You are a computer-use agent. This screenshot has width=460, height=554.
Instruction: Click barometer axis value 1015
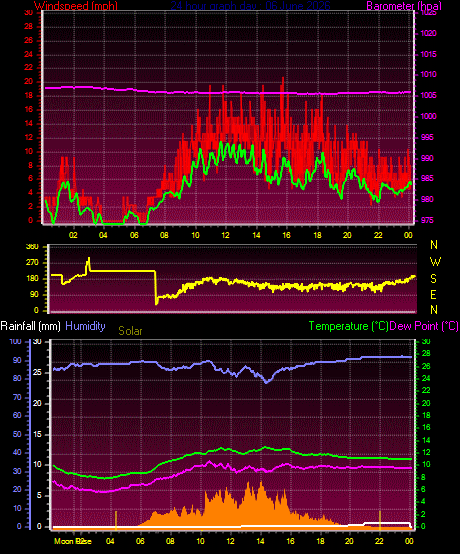[x=429, y=54]
